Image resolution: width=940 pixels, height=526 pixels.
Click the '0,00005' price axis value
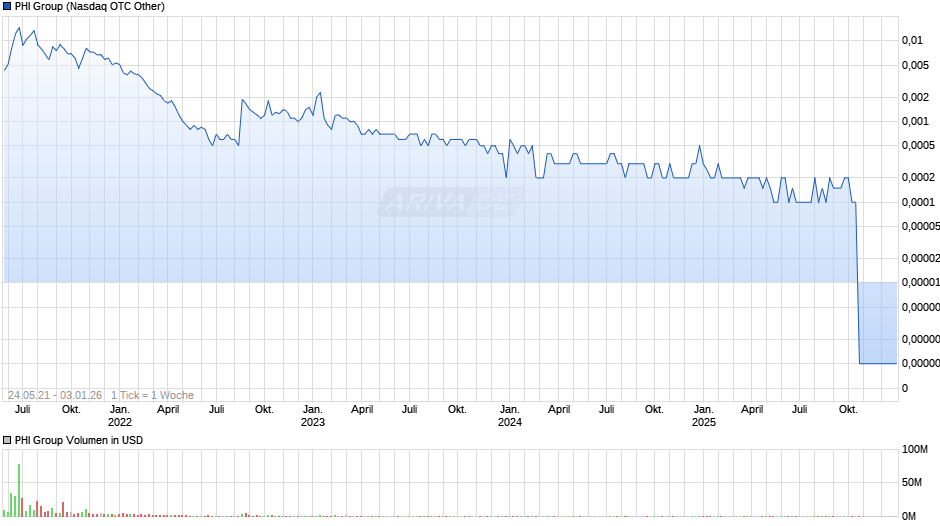921,226
